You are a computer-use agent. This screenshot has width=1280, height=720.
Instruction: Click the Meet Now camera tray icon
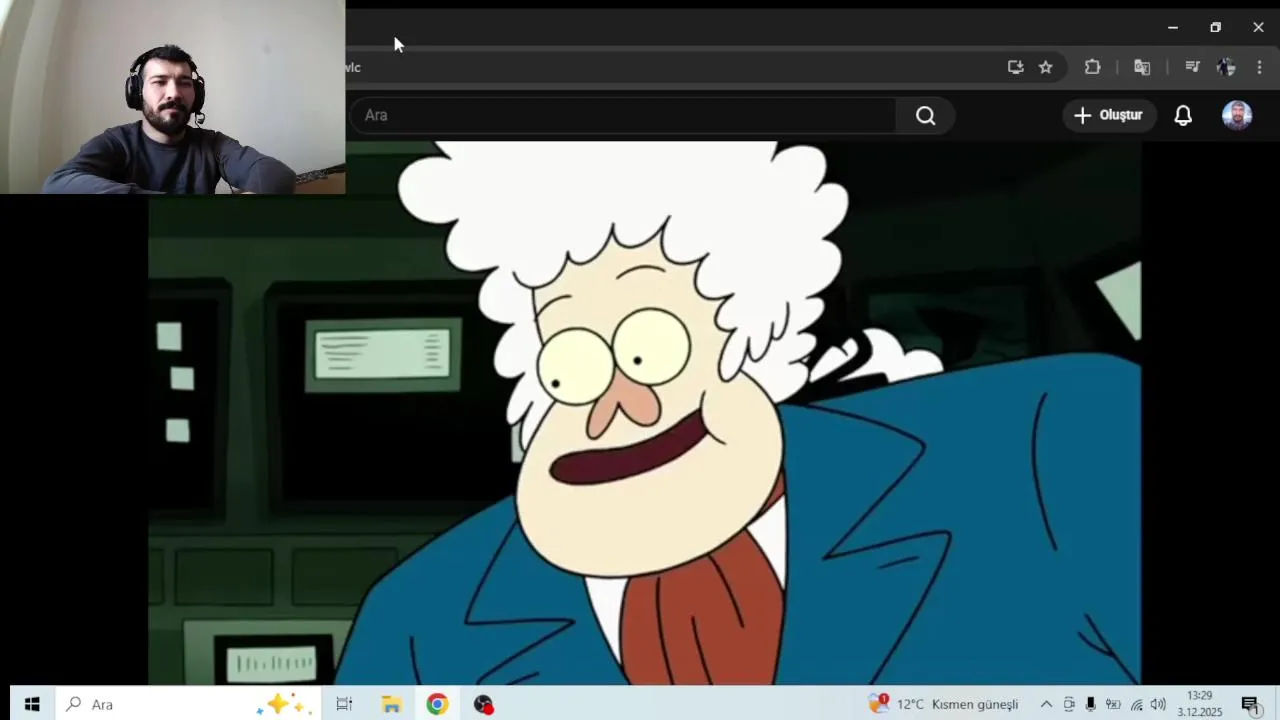pos(1069,704)
